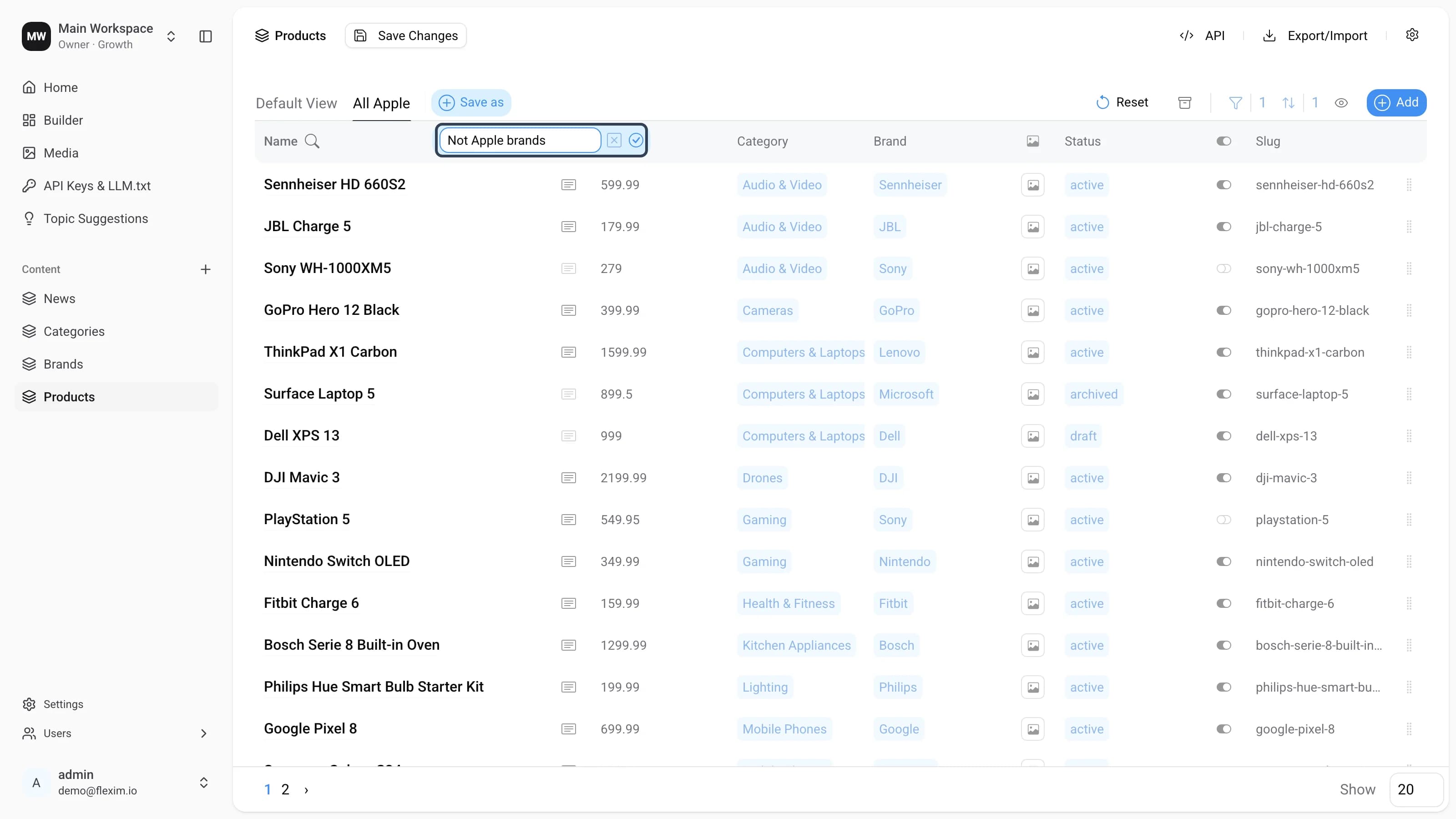Open description icon for JBL Charge 5
The image size is (1456, 819).
[569, 227]
